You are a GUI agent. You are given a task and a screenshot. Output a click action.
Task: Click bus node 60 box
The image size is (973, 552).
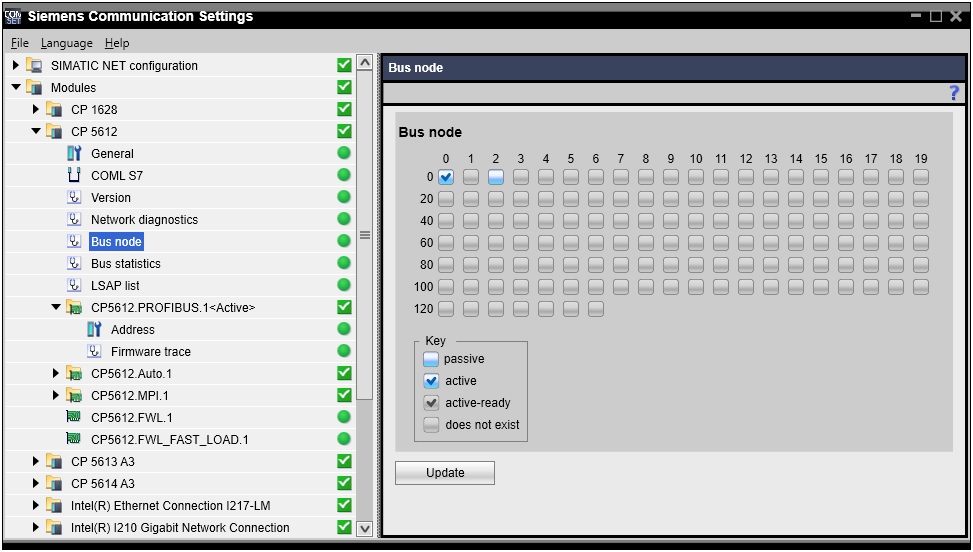coord(446,243)
